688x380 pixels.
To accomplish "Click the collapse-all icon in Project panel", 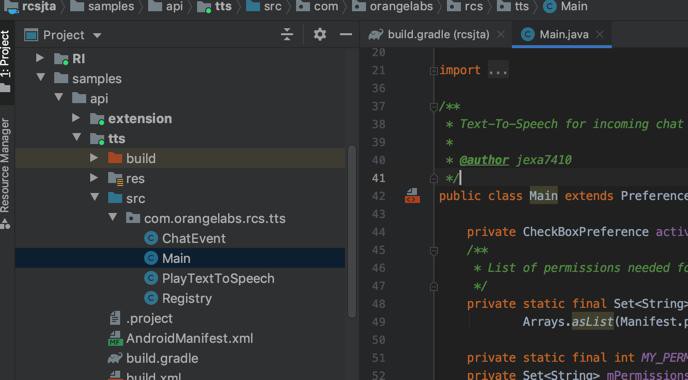I will pyautogui.click(x=287, y=34).
